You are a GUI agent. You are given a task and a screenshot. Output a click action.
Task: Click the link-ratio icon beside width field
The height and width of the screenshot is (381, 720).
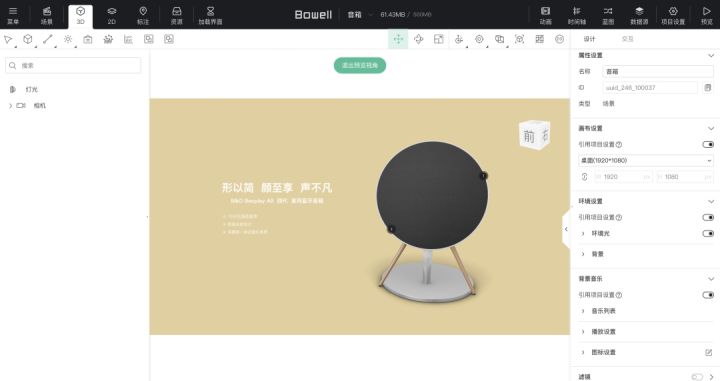tap(585, 177)
